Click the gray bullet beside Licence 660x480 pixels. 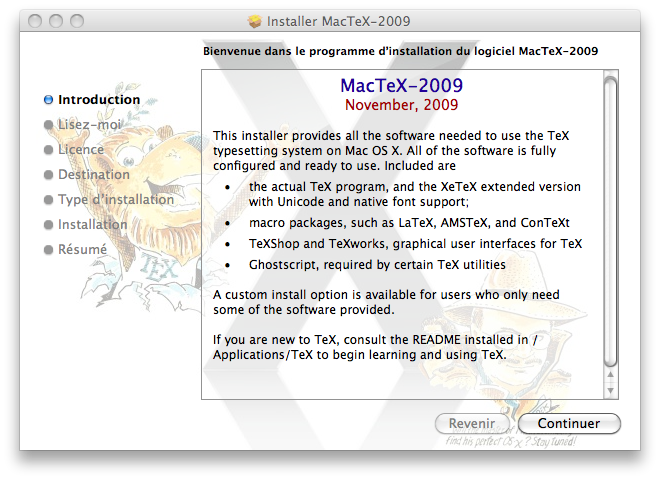click(48, 149)
